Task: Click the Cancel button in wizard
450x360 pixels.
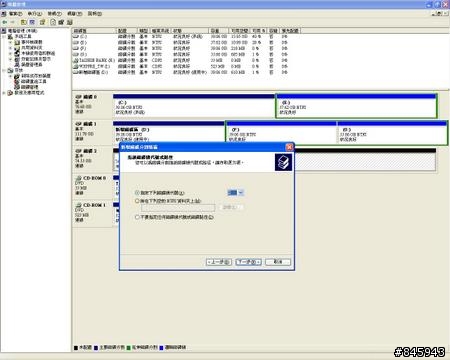Action: pyautogui.click(x=278, y=262)
